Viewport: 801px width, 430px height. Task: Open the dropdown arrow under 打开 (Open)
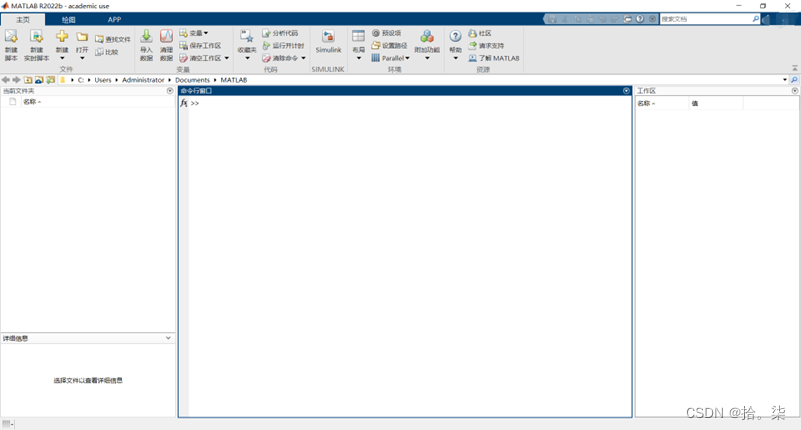point(82,58)
